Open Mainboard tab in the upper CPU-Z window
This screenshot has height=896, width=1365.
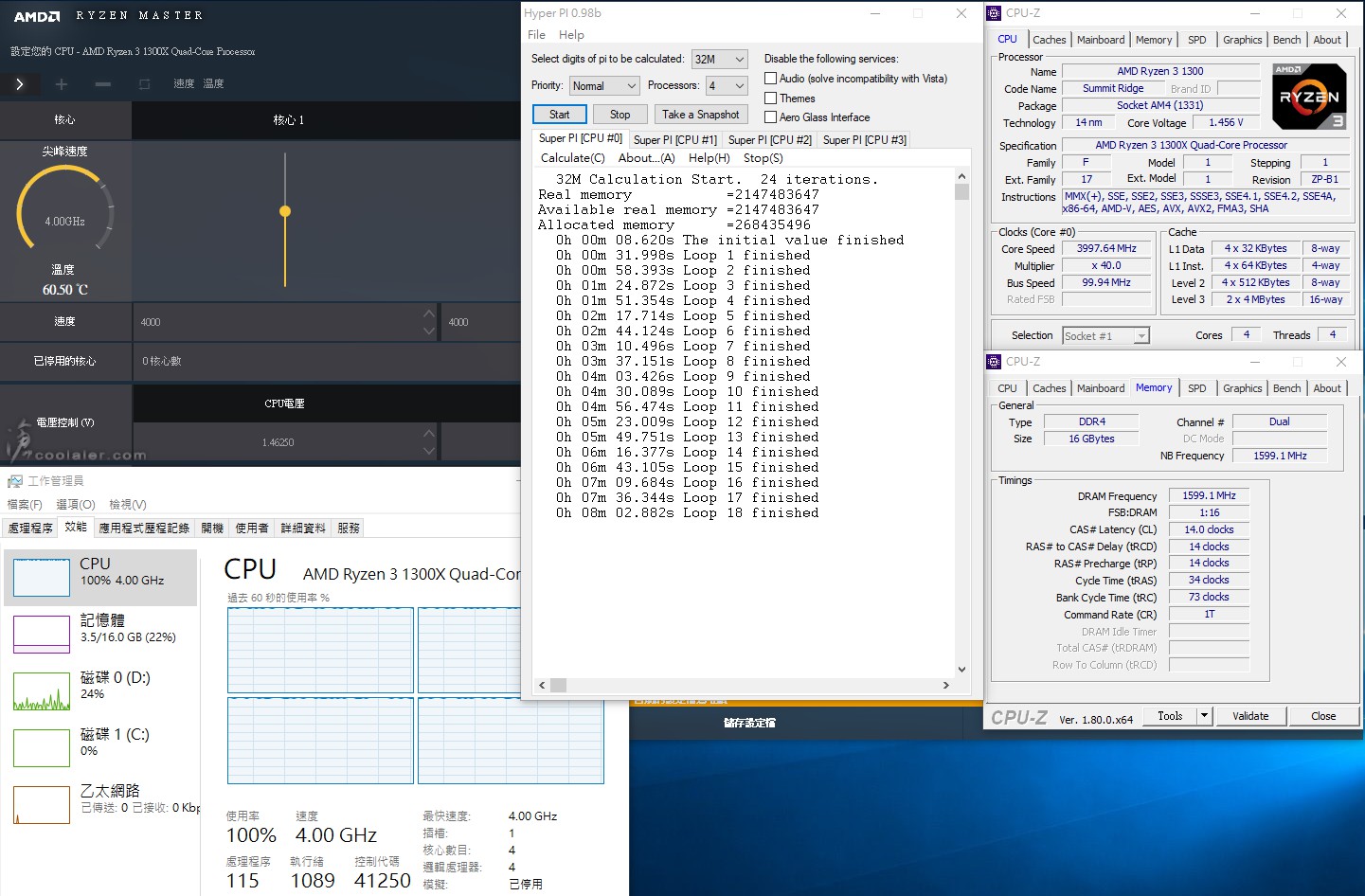point(1101,40)
